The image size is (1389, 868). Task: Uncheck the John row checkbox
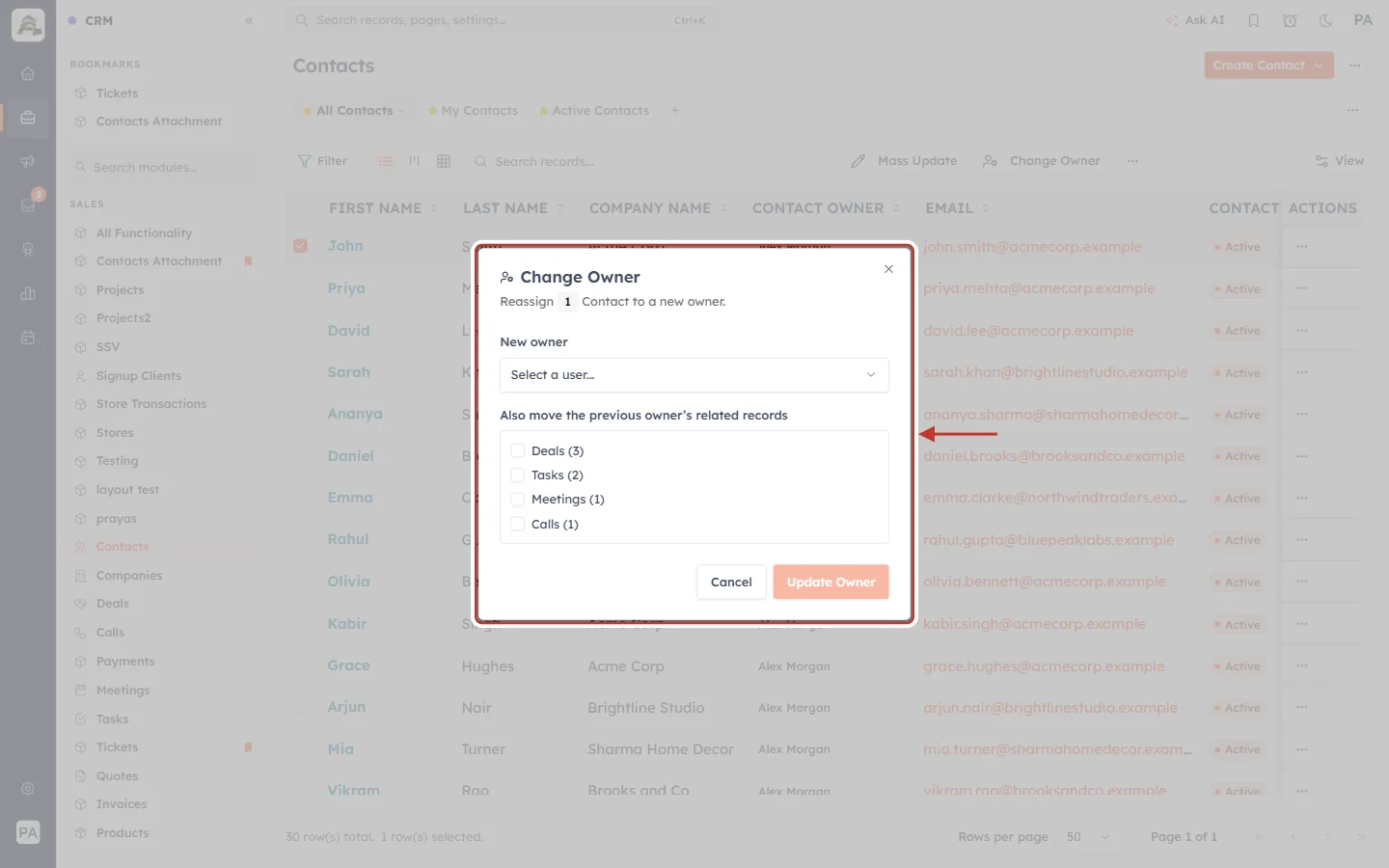click(x=301, y=246)
